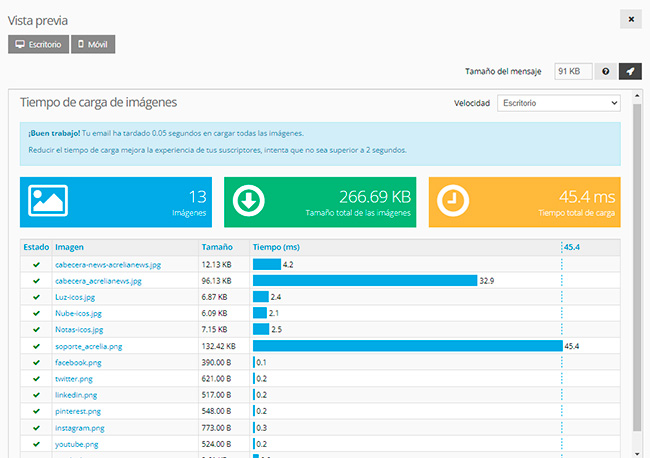The width and height of the screenshot is (650, 458).
Task: Sort by the Tamaño column header
Action: [x=217, y=247]
